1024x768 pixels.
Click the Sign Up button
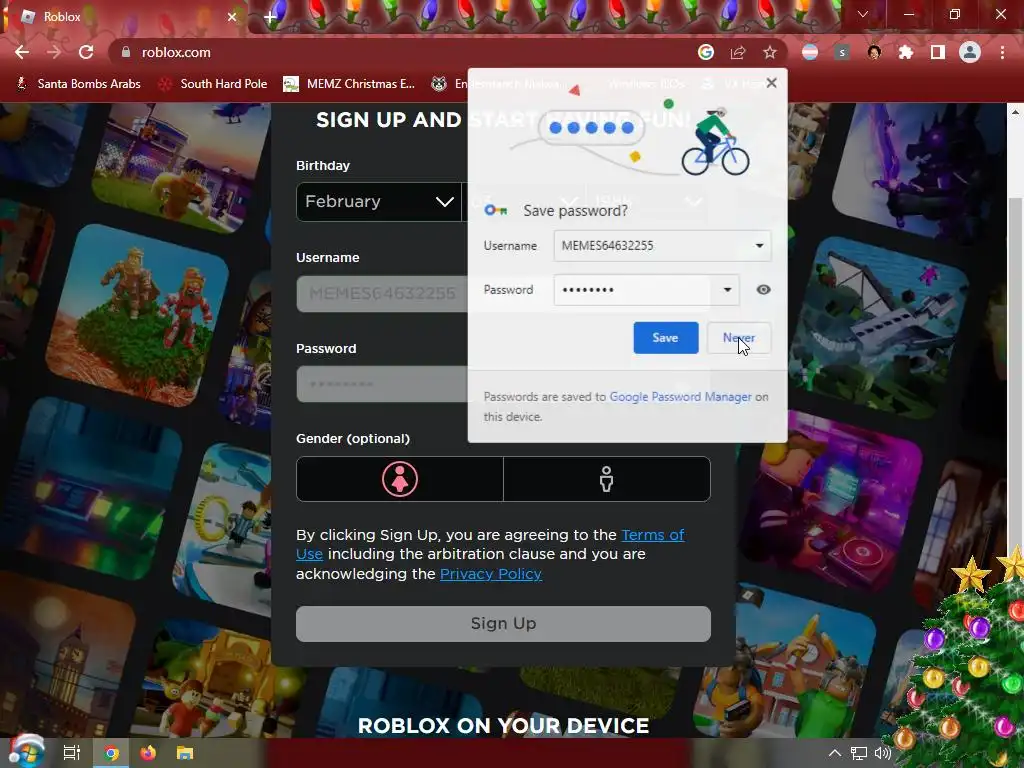(504, 624)
